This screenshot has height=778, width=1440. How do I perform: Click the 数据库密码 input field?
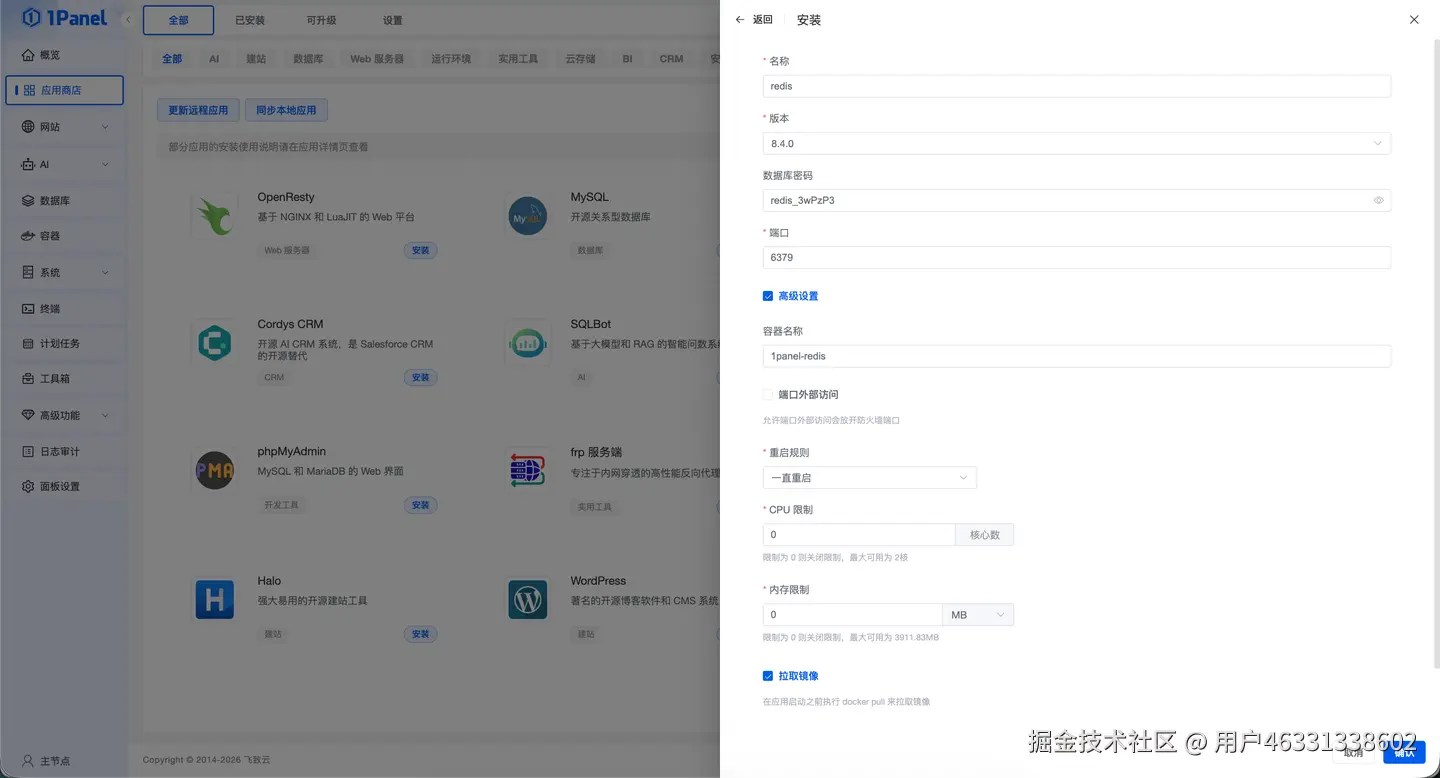1076,200
